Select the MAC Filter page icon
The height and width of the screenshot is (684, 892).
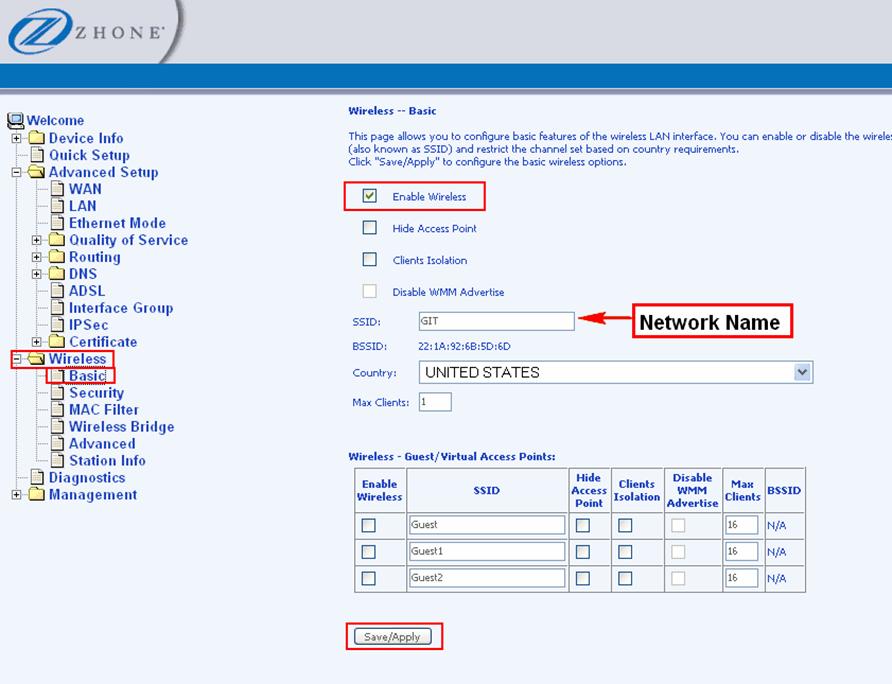click(58, 410)
